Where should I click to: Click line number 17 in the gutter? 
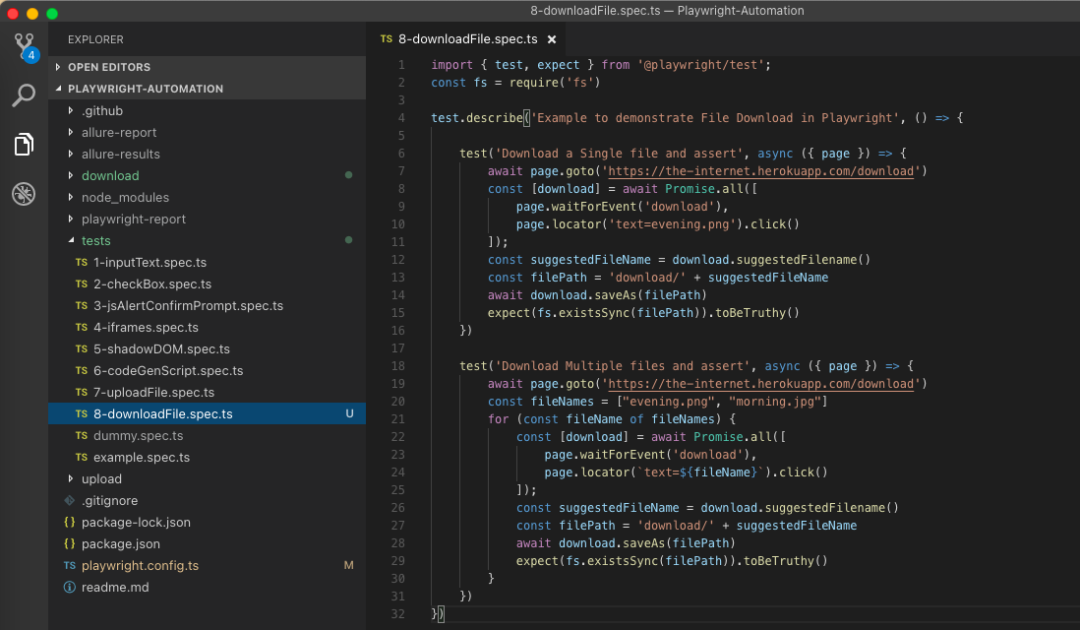point(400,349)
